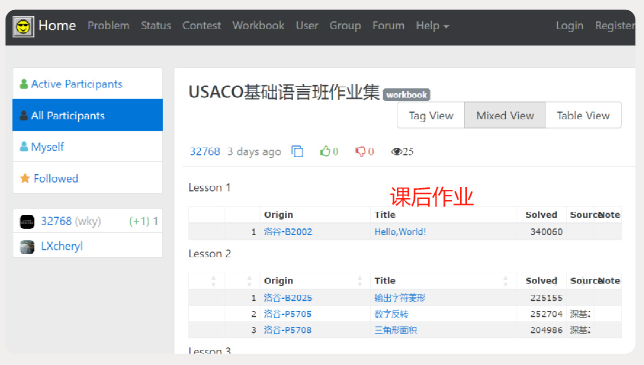Click the orange star Followed icon

(25, 178)
